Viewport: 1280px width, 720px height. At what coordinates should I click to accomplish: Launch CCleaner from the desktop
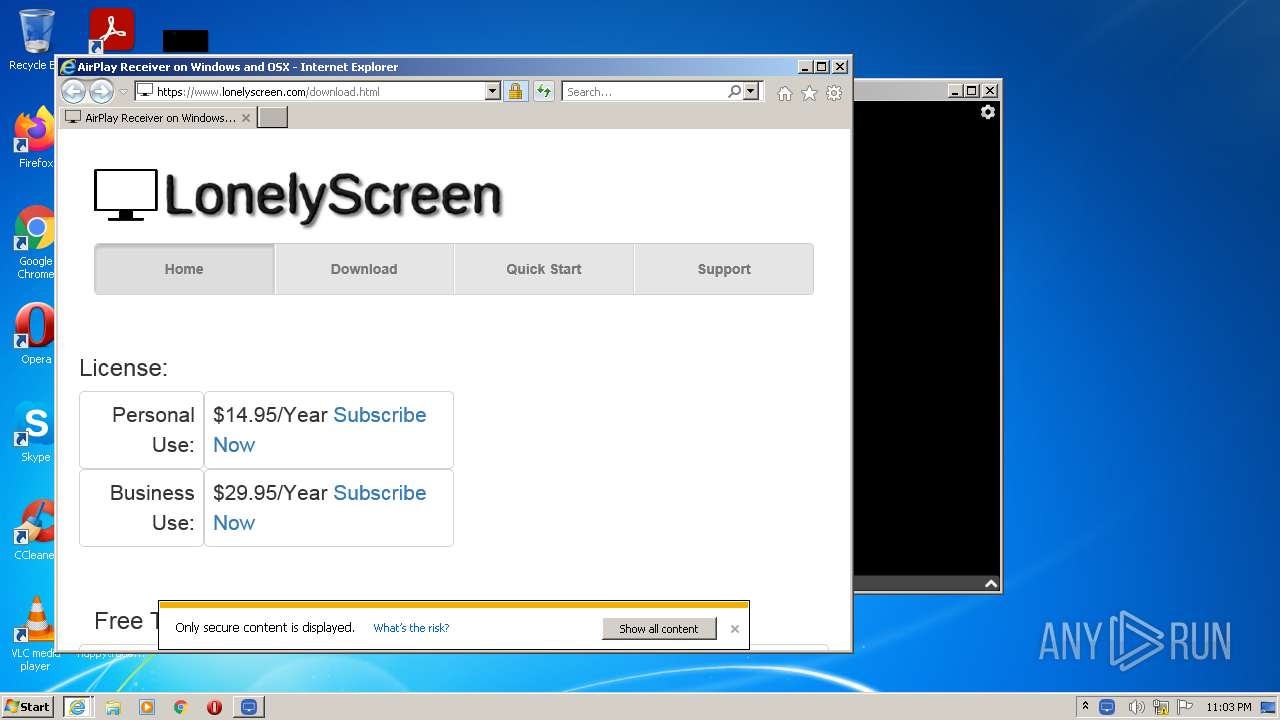coord(35,530)
